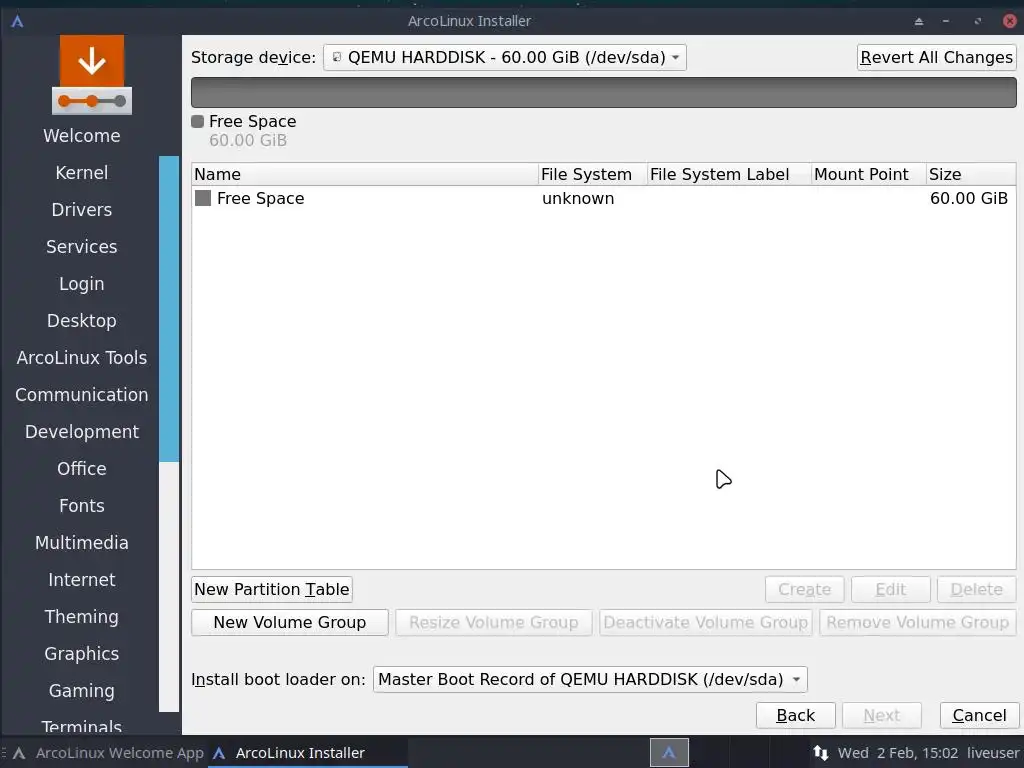Screen dimensions: 1024x768
Task: Click the Free Space gray swatch in the table row
Action: [x=203, y=198]
